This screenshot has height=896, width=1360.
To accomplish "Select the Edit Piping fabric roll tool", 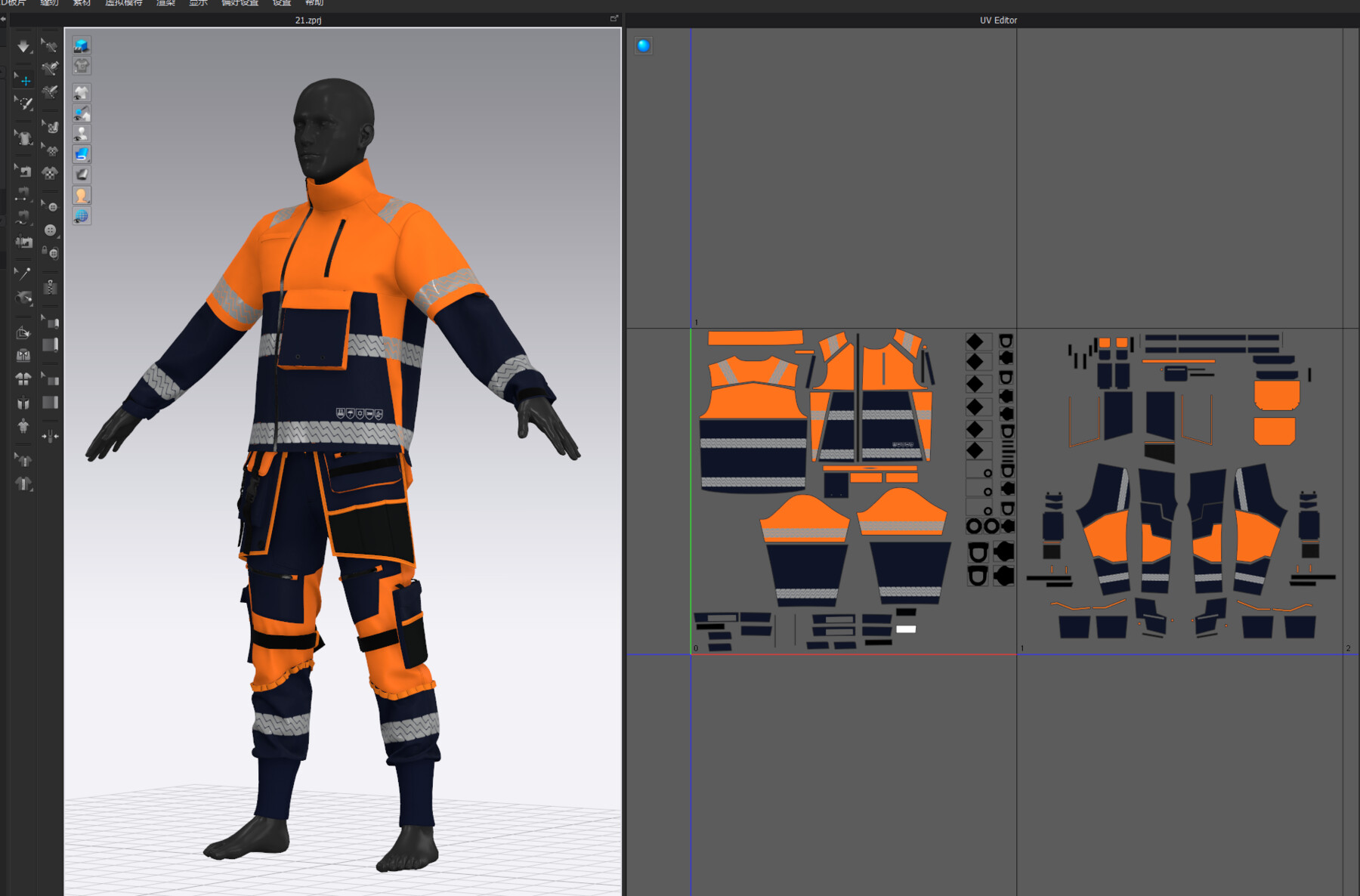I will (x=50, y=322).
